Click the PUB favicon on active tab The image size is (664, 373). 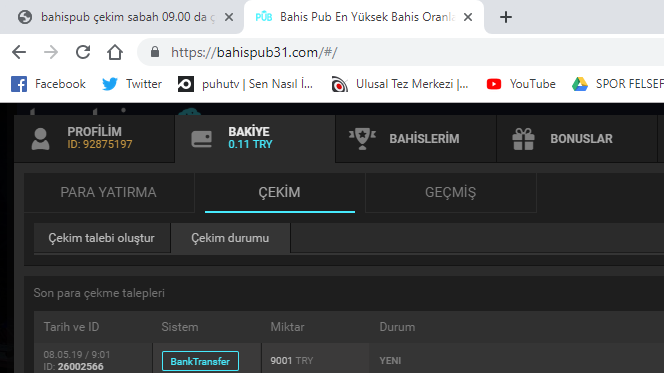pos(263,17)
